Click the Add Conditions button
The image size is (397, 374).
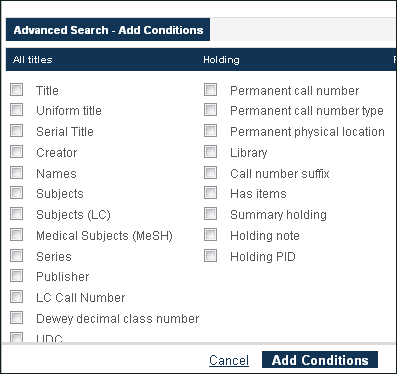[320, 360]
